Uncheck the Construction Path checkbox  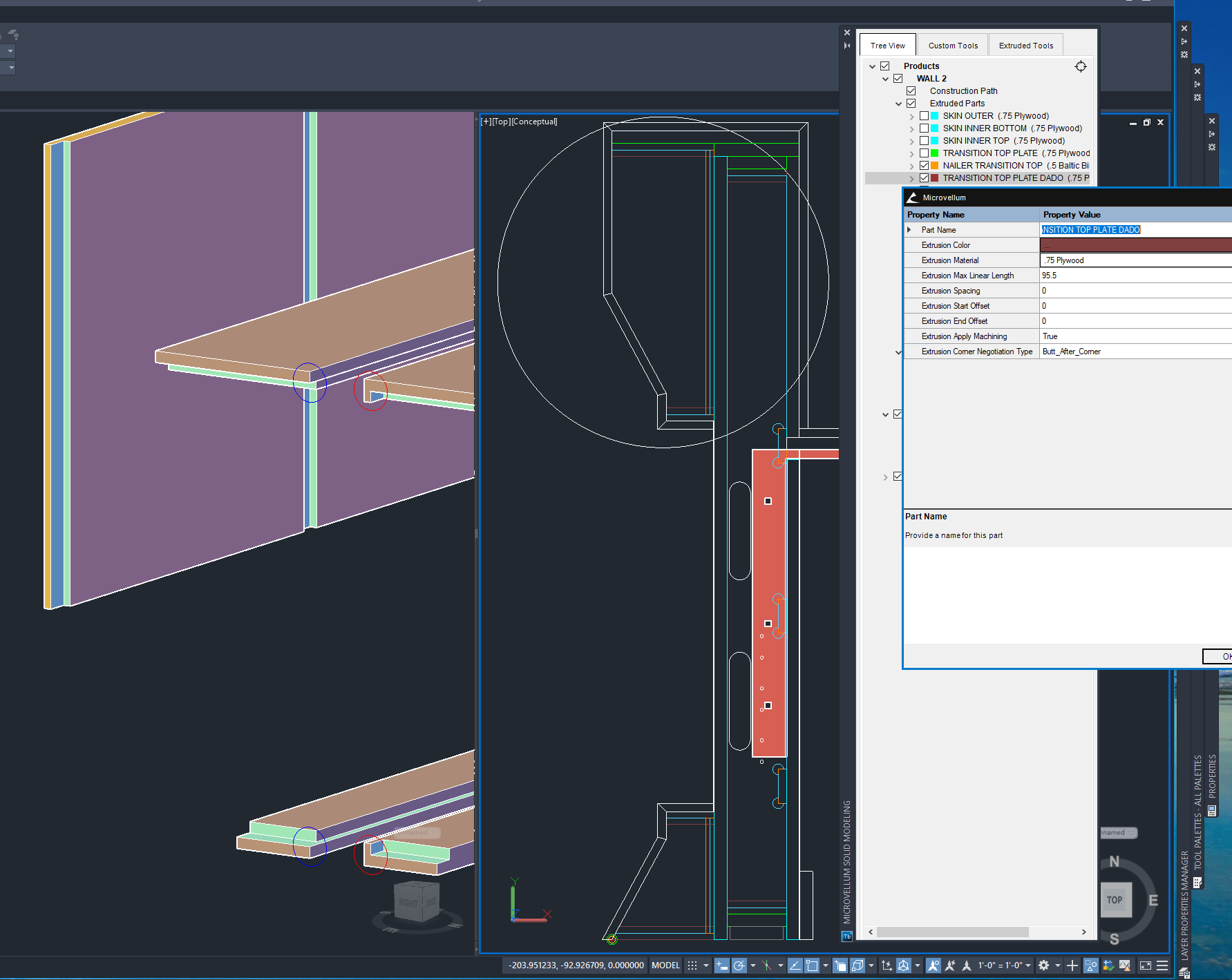[911, 91]
